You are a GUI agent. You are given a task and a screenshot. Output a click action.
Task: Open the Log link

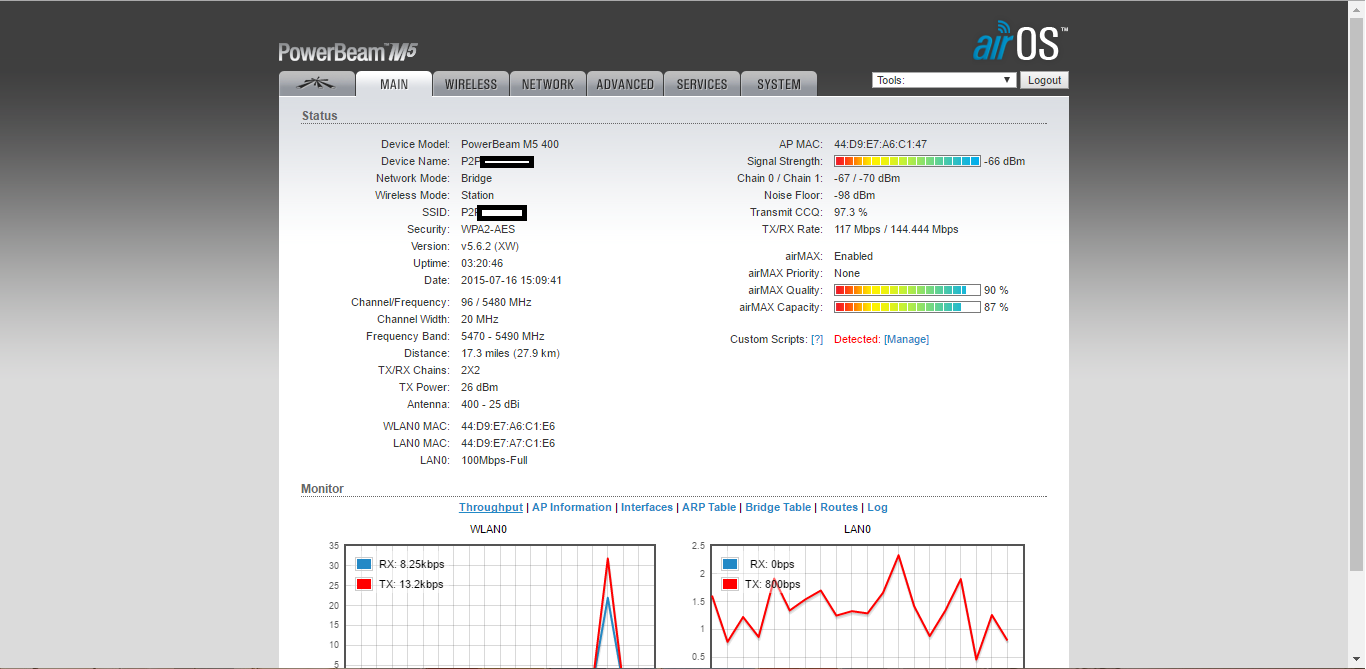tap(877, 507)
